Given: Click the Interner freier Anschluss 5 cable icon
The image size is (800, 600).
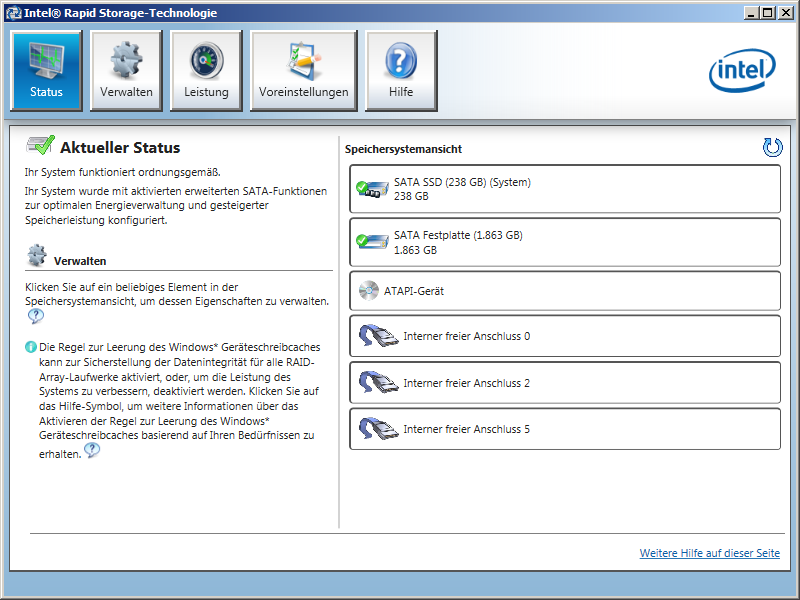Looking at the screenshot, I should click(x=378, y=428).
